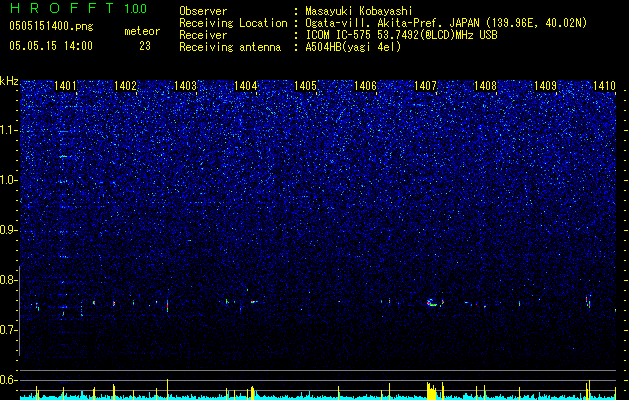
Task: Click the 1404 time marker
Action: 246,85
